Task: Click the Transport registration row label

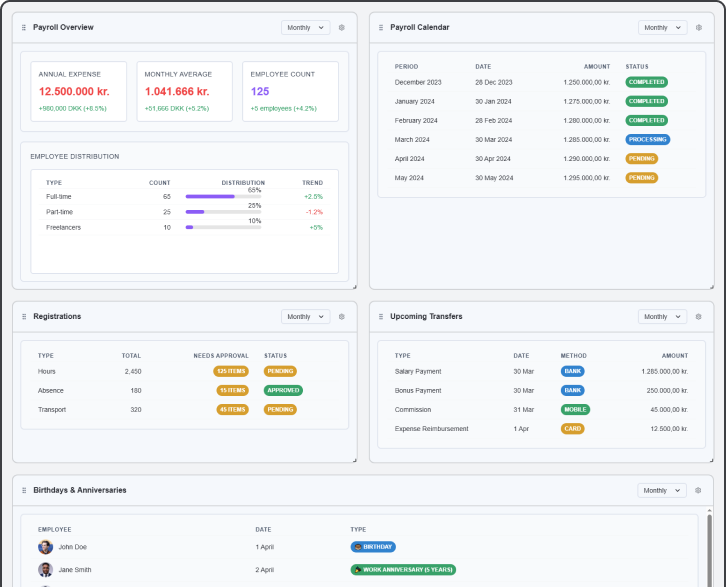Action: (x=52, y=410)
